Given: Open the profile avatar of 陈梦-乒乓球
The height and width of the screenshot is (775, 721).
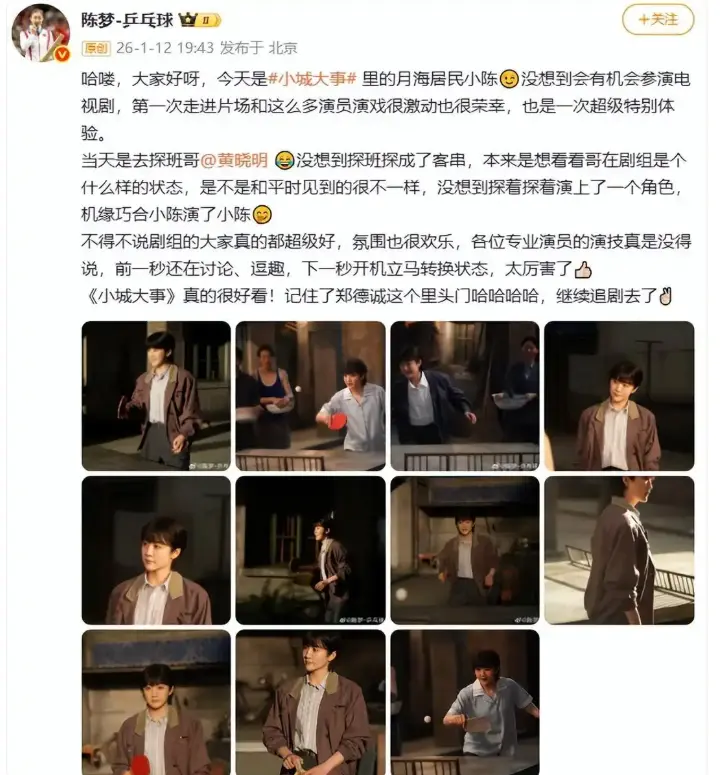Looking at the screenshot, I should tap(41, 33).
